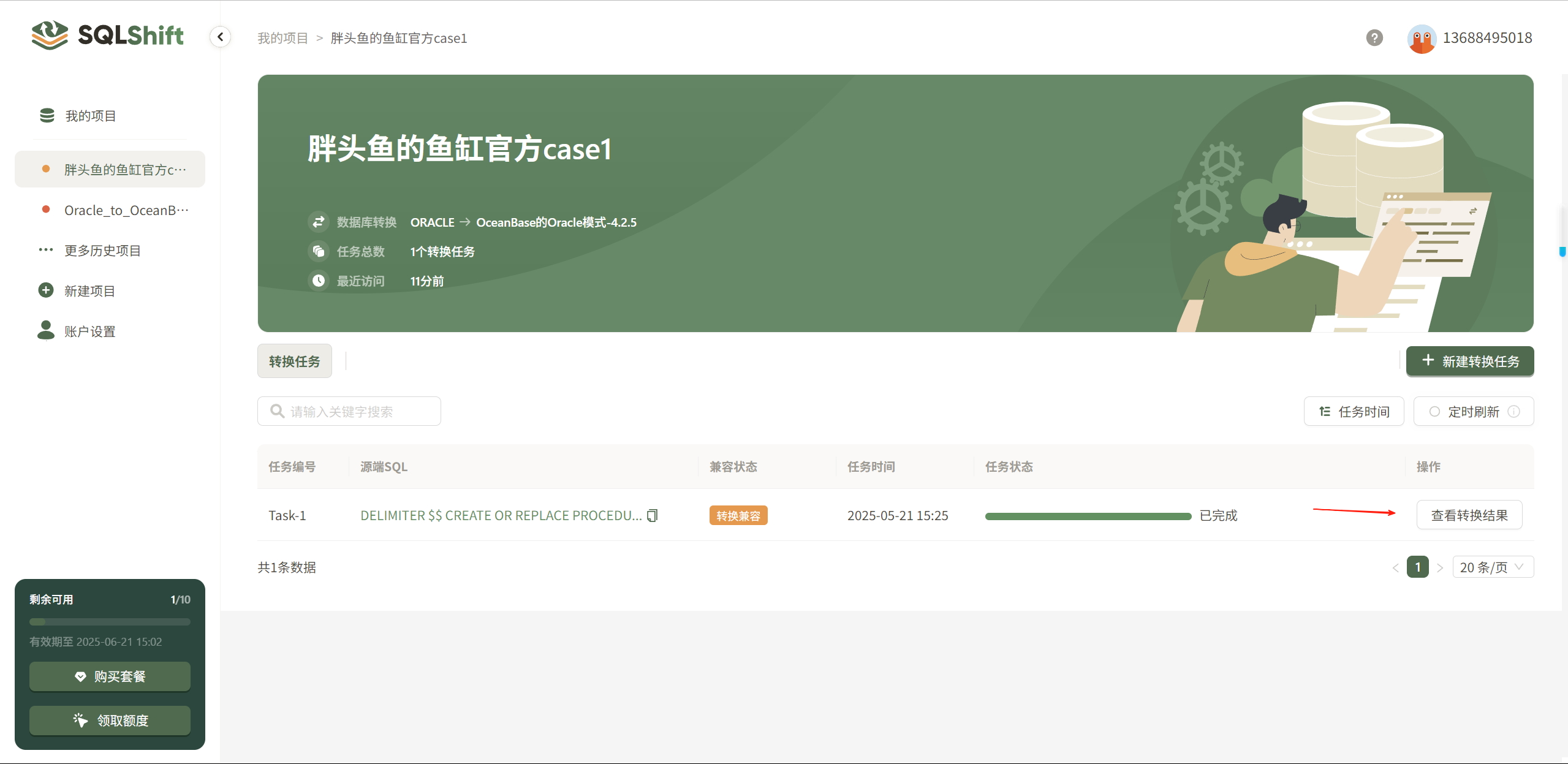Click the plus icon beside 新建项目

tap(46, 290)
